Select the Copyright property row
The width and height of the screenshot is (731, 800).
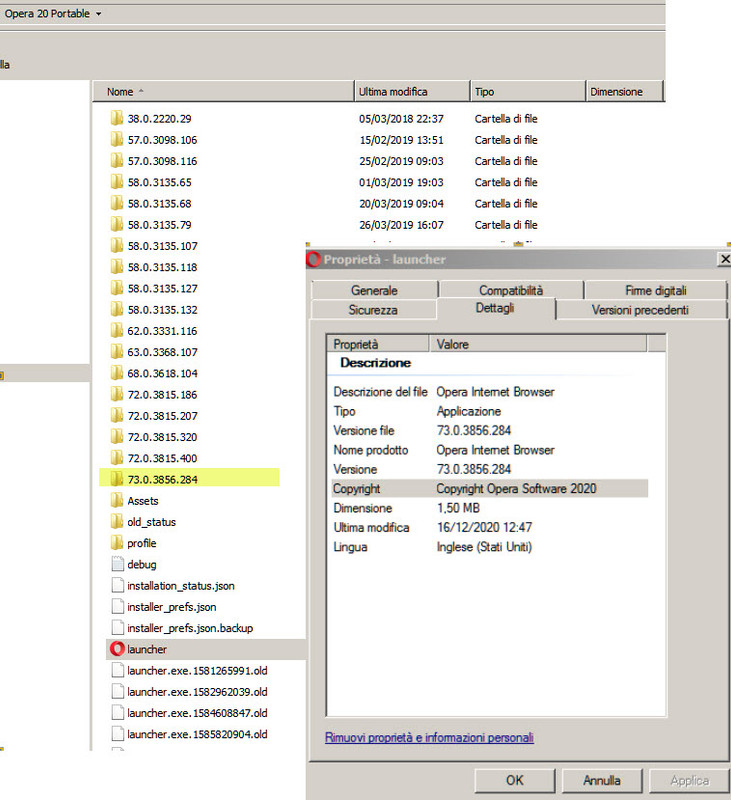coord(490,488)
